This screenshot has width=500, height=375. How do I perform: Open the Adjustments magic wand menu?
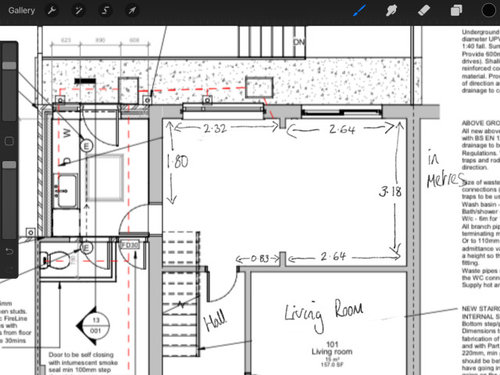point(79,11)
